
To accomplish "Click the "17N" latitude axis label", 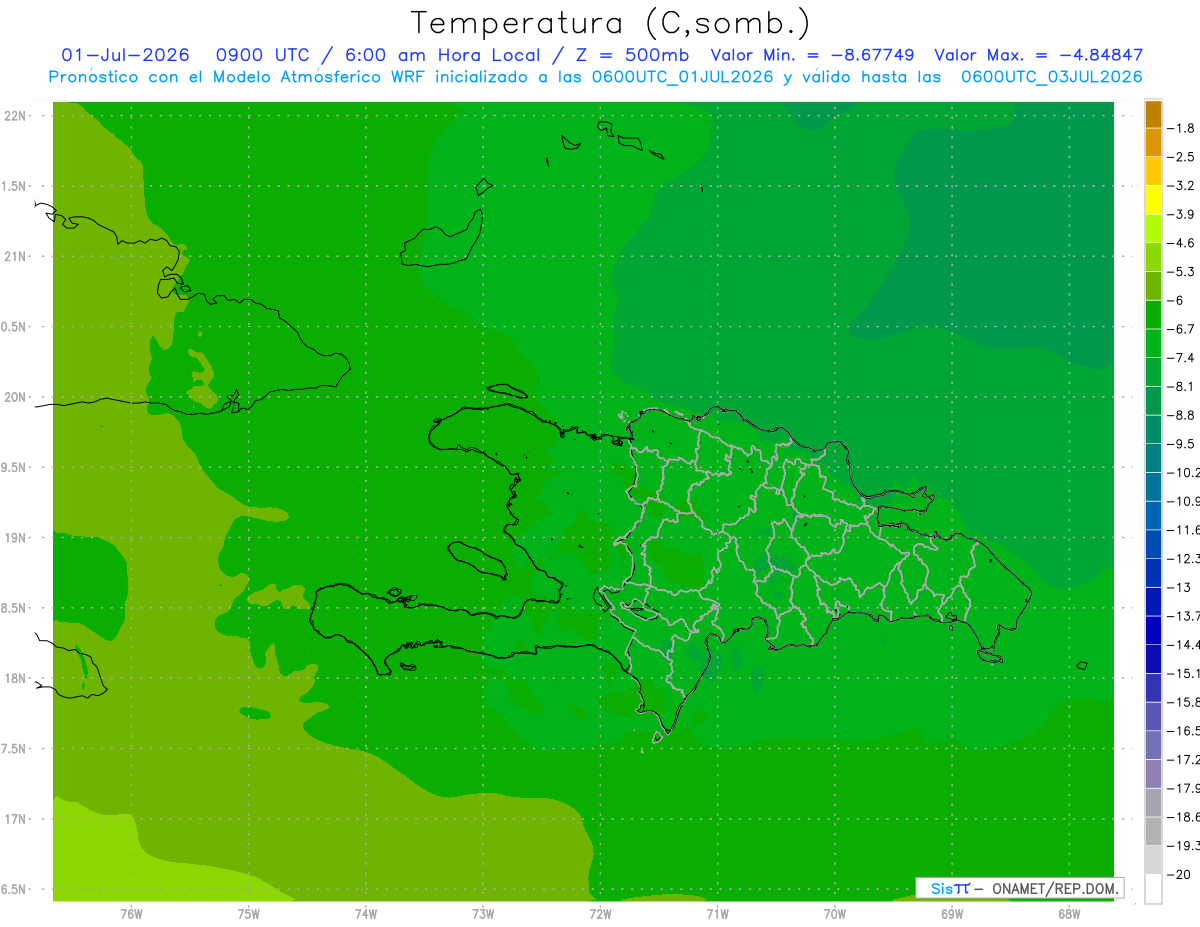I will 17,819.
